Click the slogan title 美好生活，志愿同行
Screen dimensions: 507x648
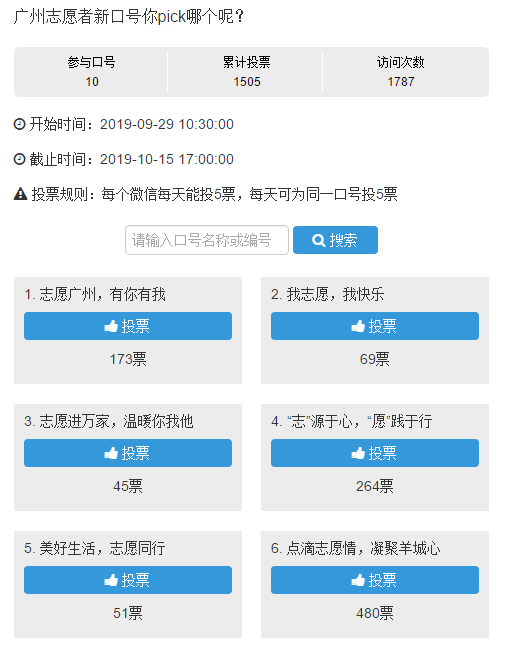(95, 548)
